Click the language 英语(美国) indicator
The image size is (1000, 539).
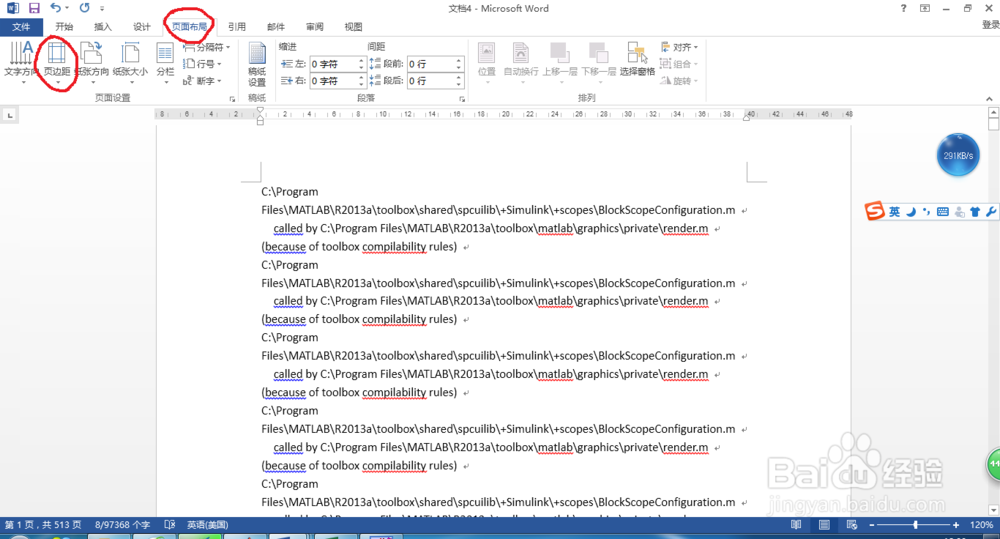[x=207, y=524]
